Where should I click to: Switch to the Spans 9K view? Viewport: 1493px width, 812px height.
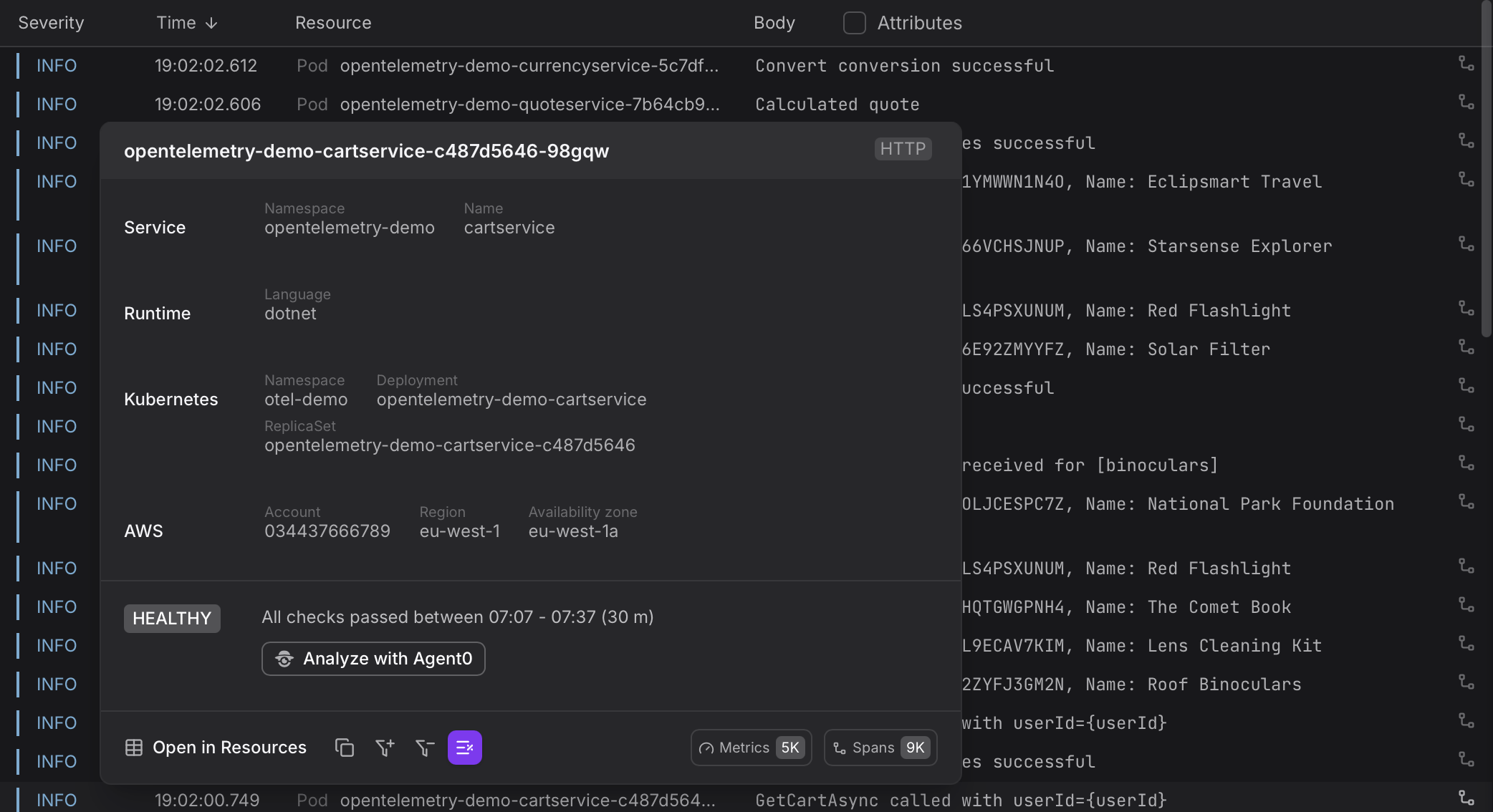click(880, 748)
